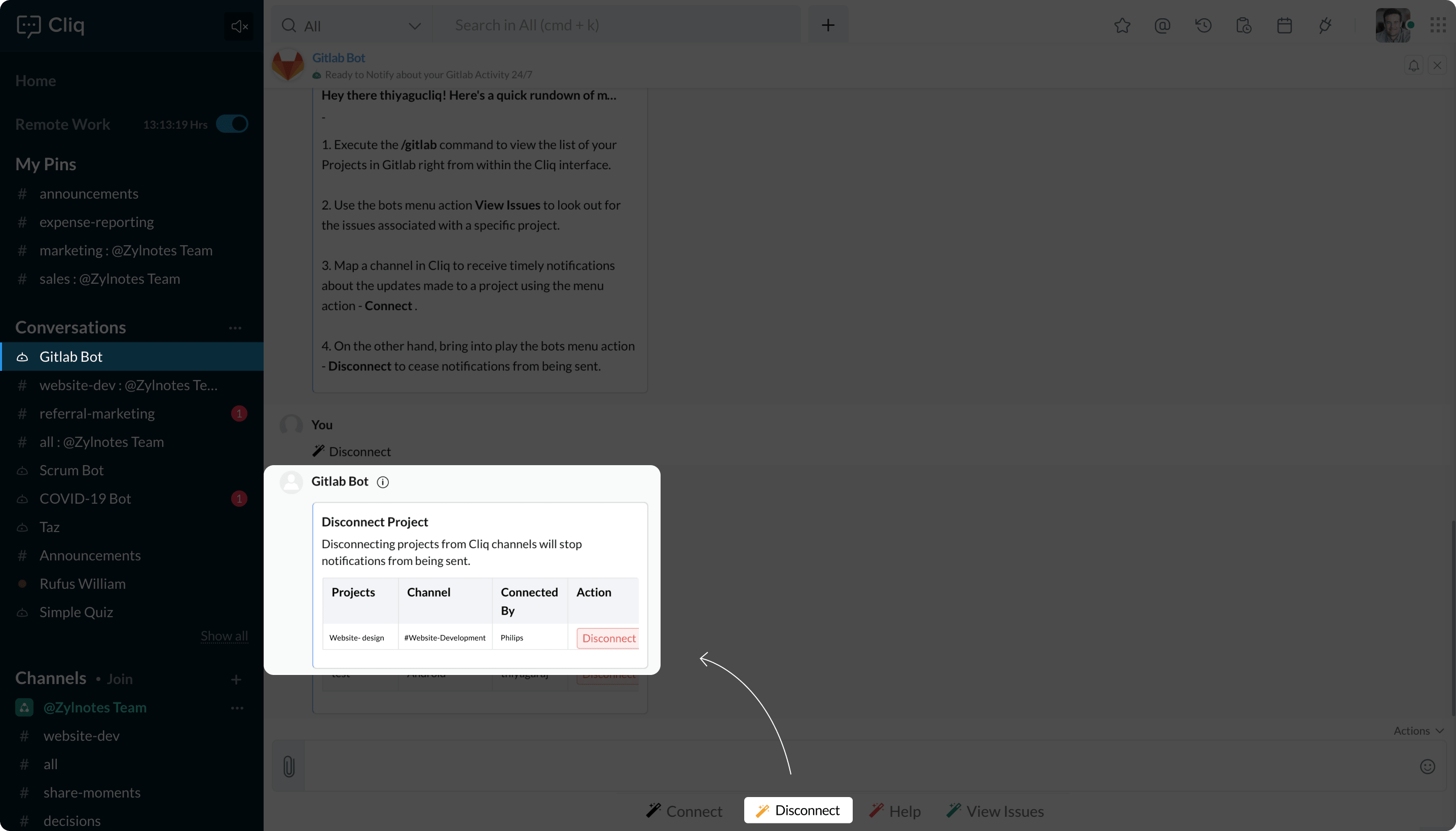Add a new channel with plus icon
This screenshot has width=1456, height=831.
[x=236, y=679]
